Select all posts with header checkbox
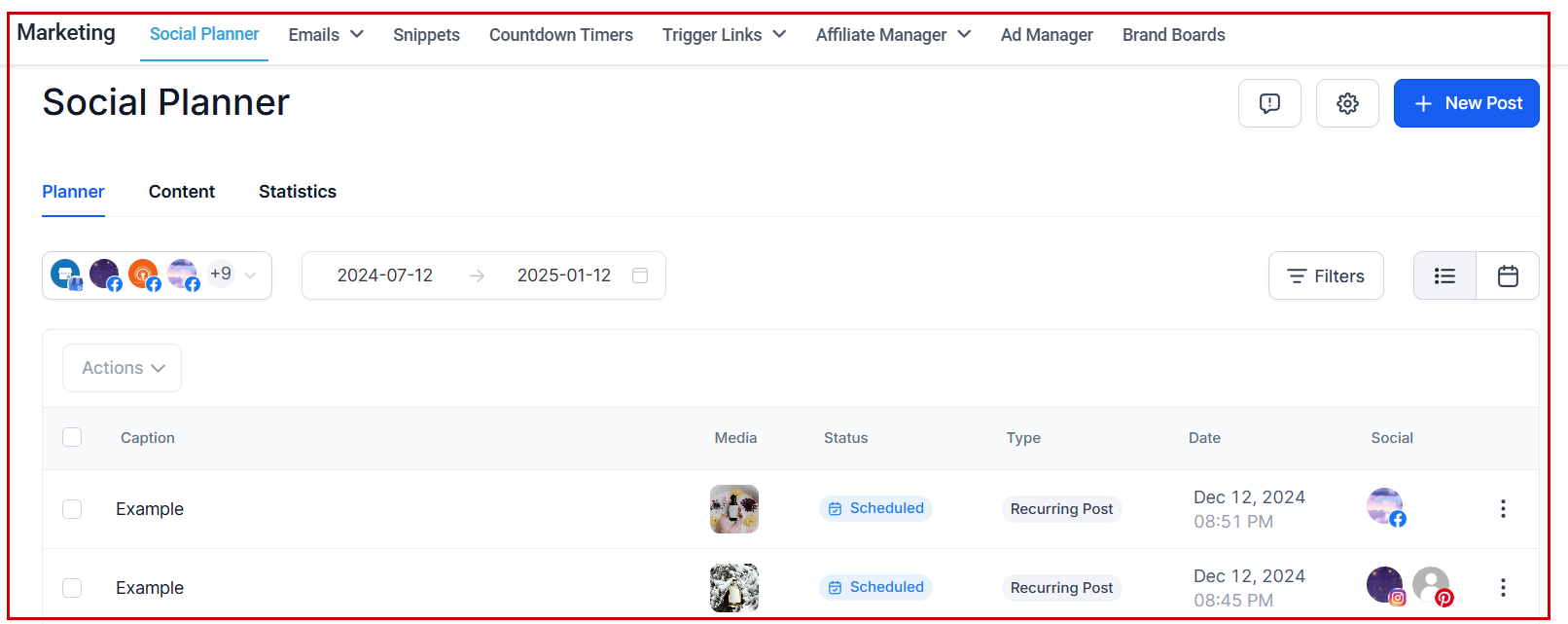1568x624 pixels. [72, 437]
